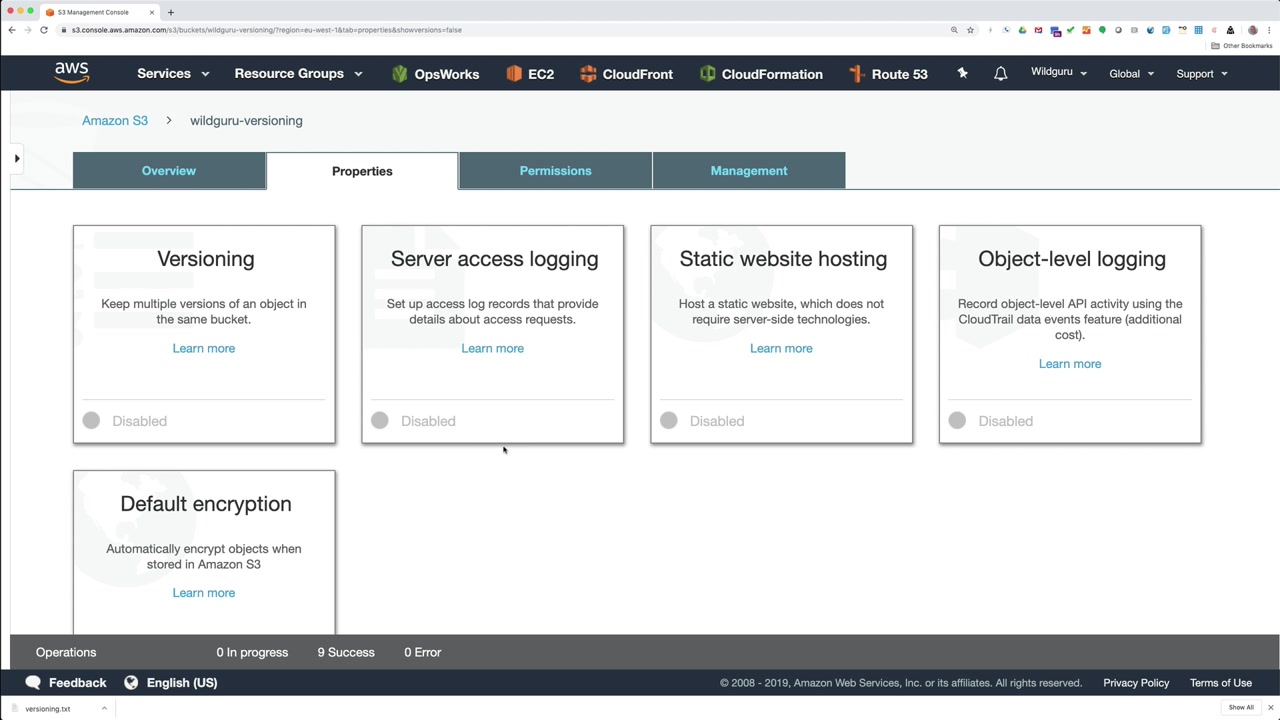Expand the Resource Groups dropdown
This screenshot has height=720, width=1280.
tap(298, 74)
